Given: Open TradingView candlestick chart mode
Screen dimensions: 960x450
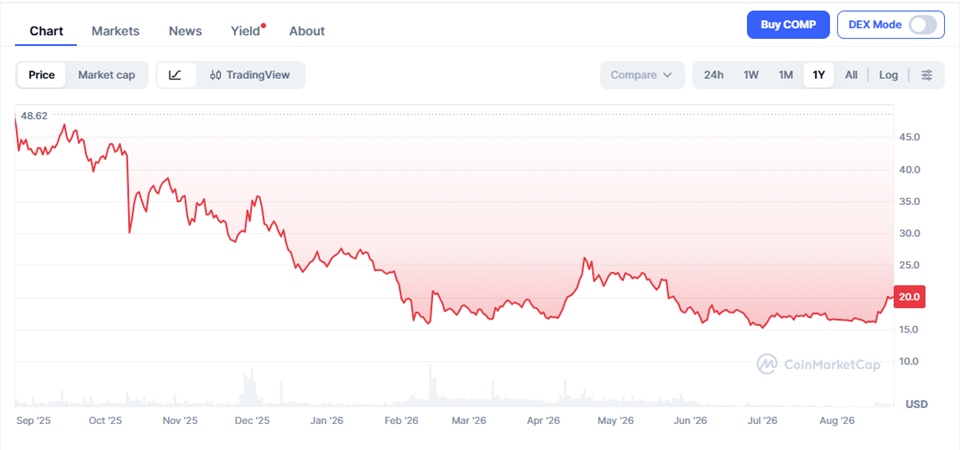Looking at the screenshot, I should click(250, 75).
